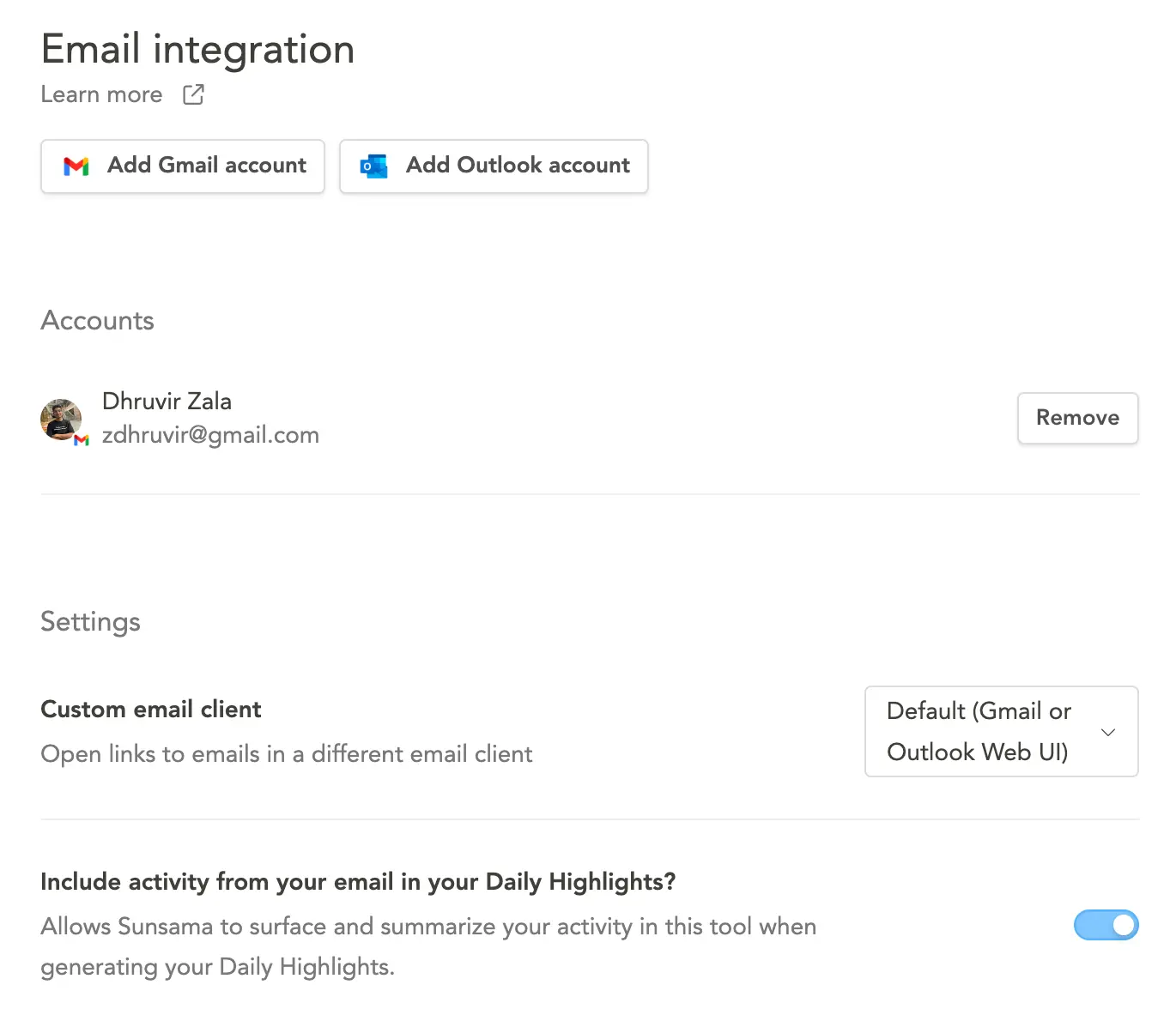Image resolution: width=1176 pixels, height=1009 pixels.
Task: Click the Custom email client label
Action: (150, 710)
